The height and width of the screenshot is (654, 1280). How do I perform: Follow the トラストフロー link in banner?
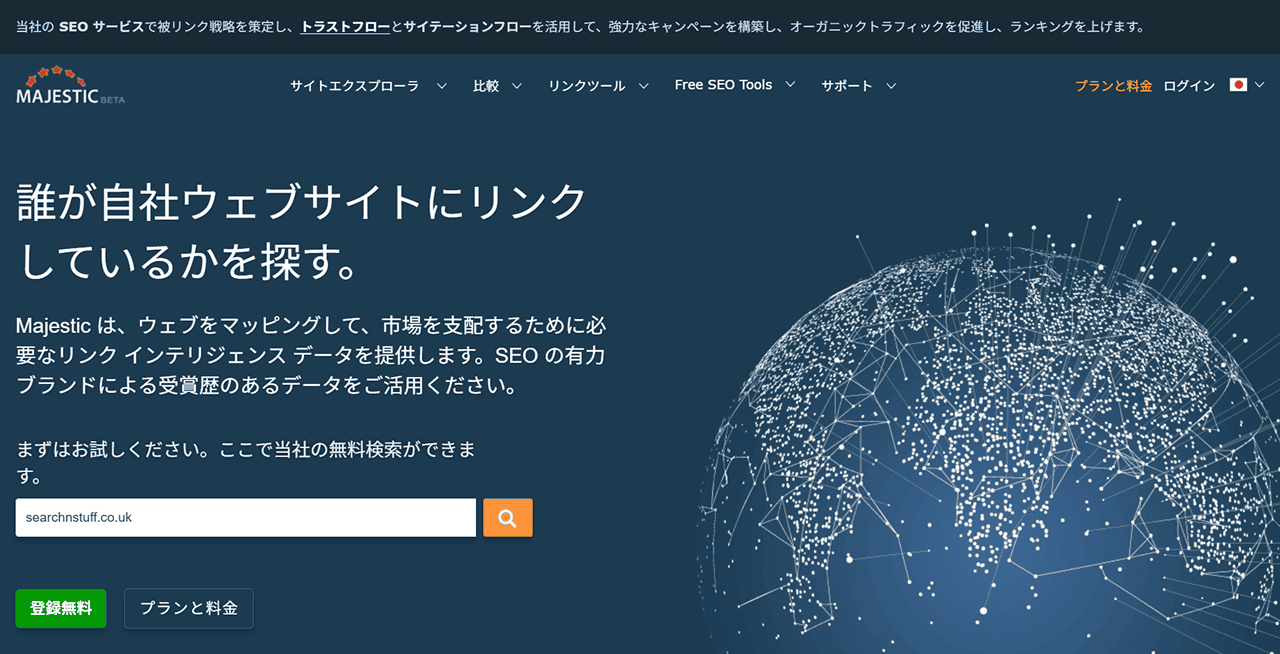(345, 27)
